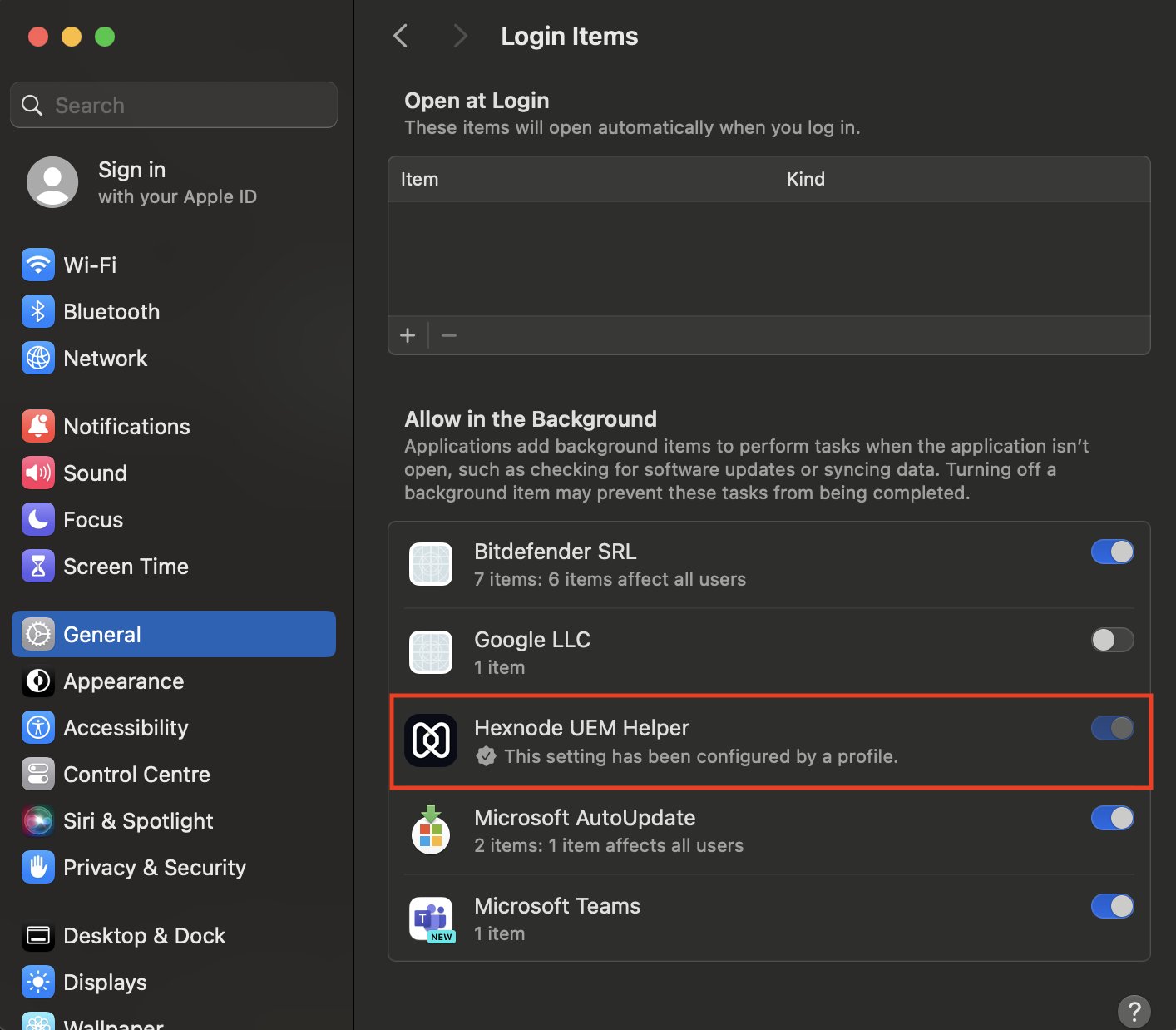Go forward with the right chevron

460,36
